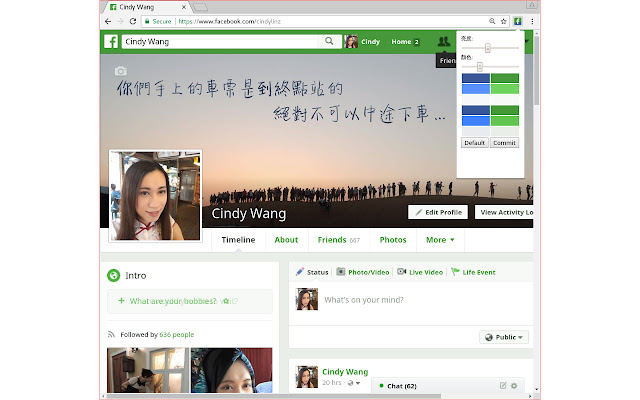Click the Facebook color extension icon

pos(518,21)
